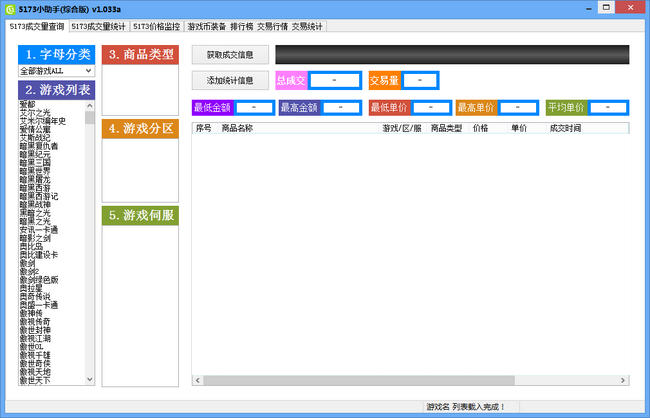Click the 添加统计信息 button
The height and width of the screenshot is (418, 650).
[x=230, y=80]
